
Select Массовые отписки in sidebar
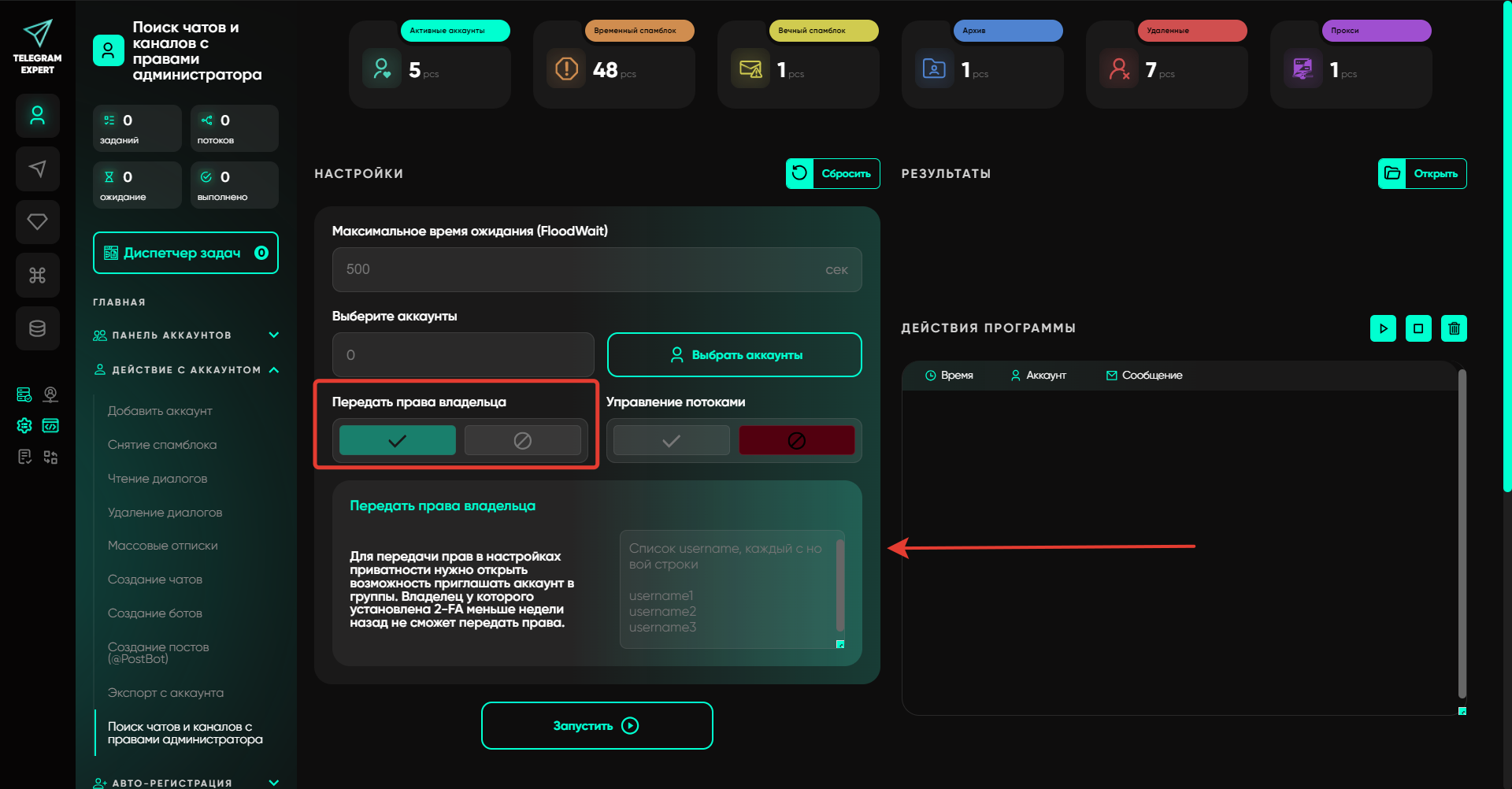click(x=163, y=546)
